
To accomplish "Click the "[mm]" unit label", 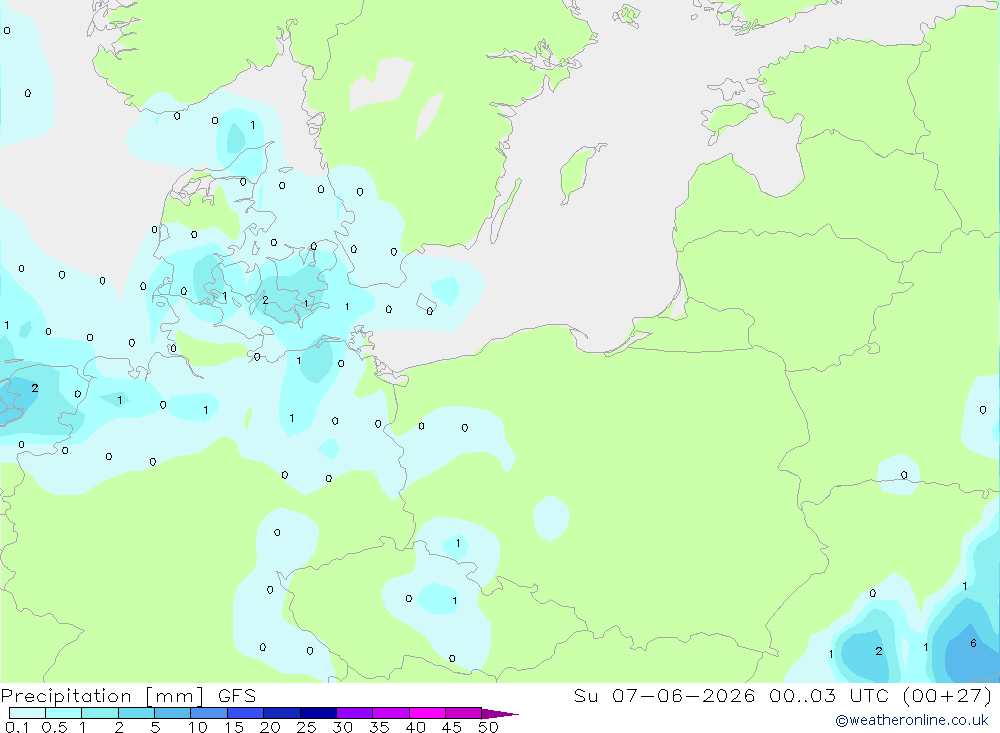I will coord(174,696).
